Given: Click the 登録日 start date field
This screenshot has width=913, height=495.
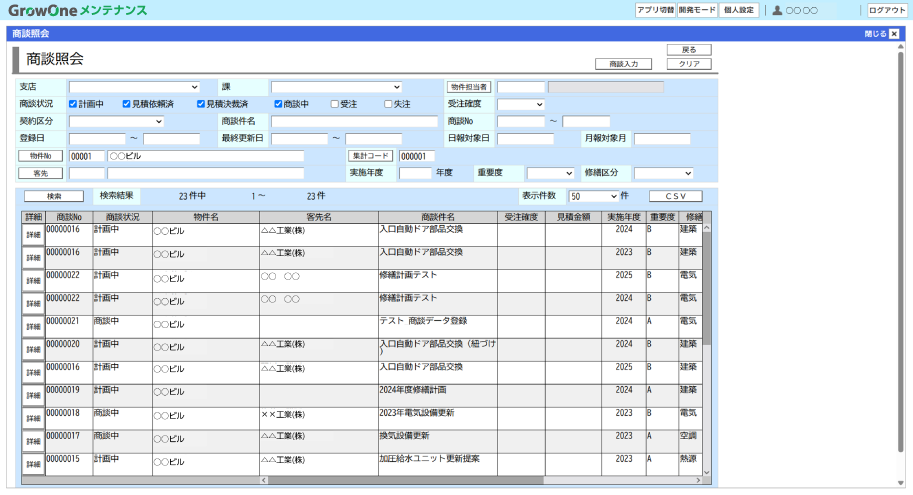Looking at the screenshot, I should (x=97, y=139).
